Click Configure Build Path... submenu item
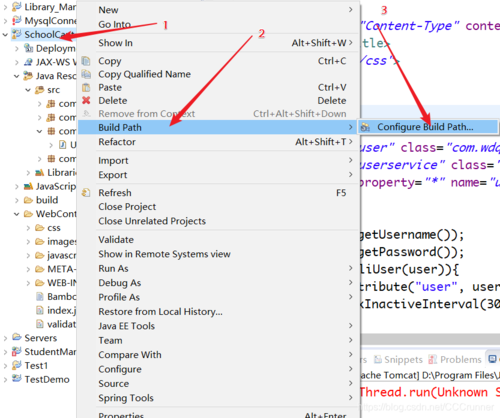500x418 pixels. click(428, 127)
